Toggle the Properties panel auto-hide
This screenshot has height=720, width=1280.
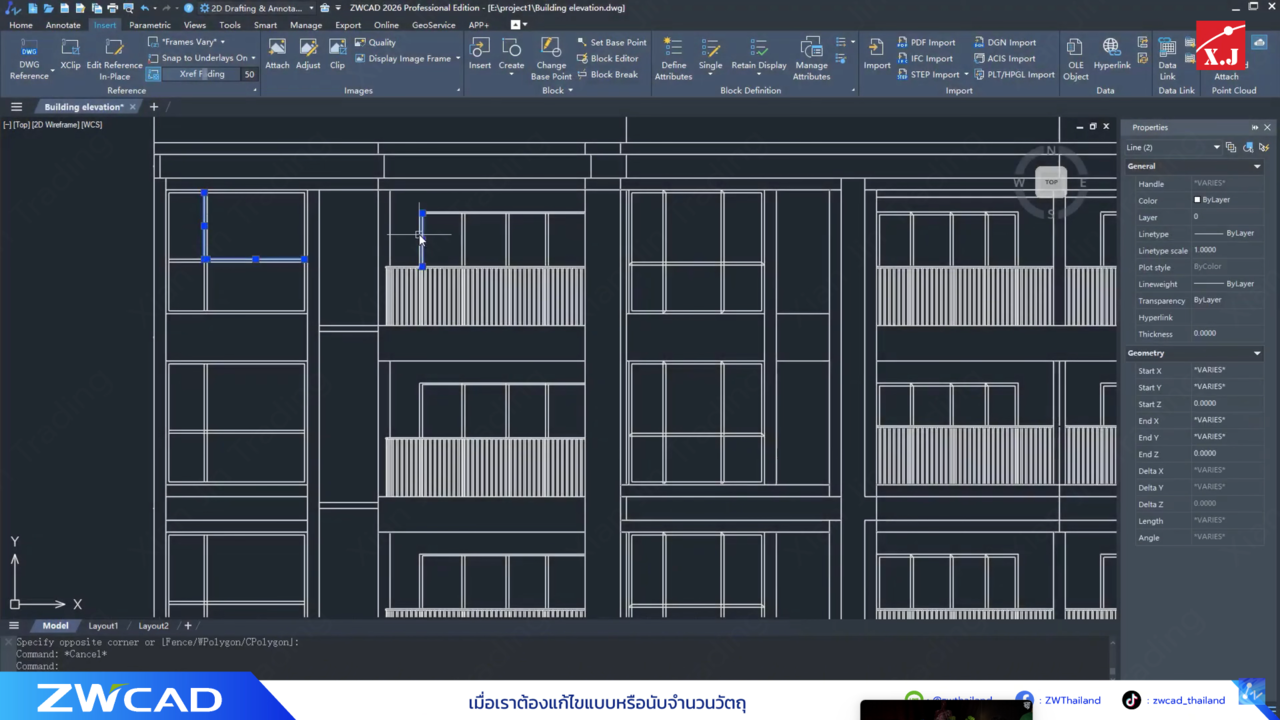click(1254, 127)
